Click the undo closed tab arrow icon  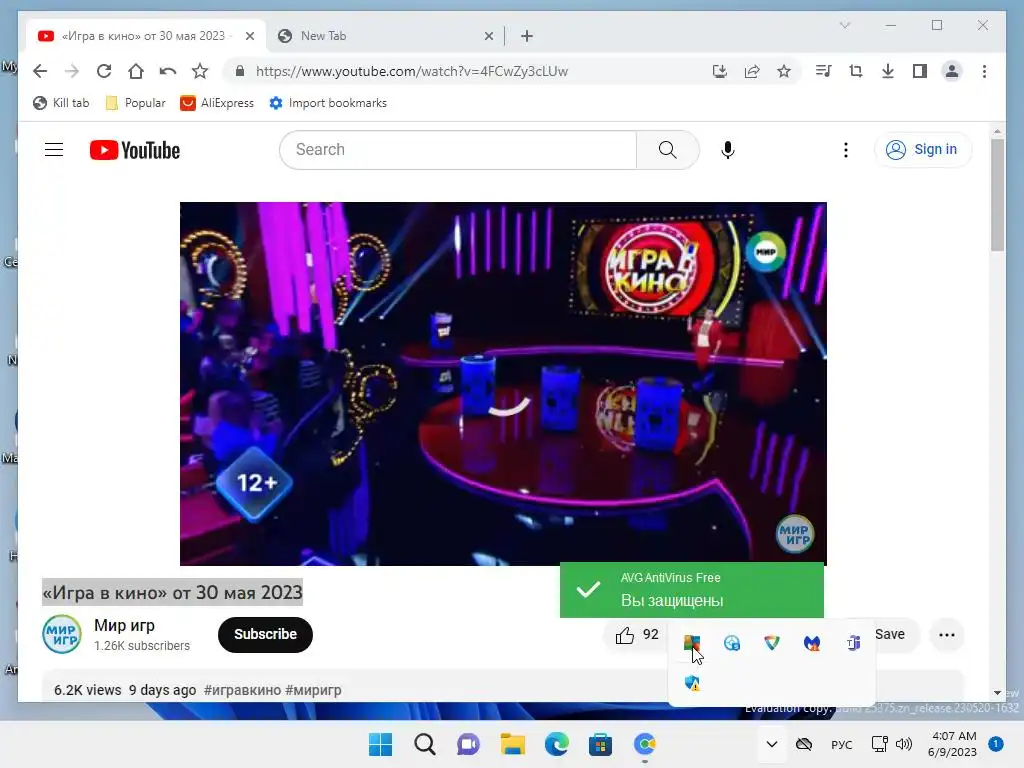[168, 71]
